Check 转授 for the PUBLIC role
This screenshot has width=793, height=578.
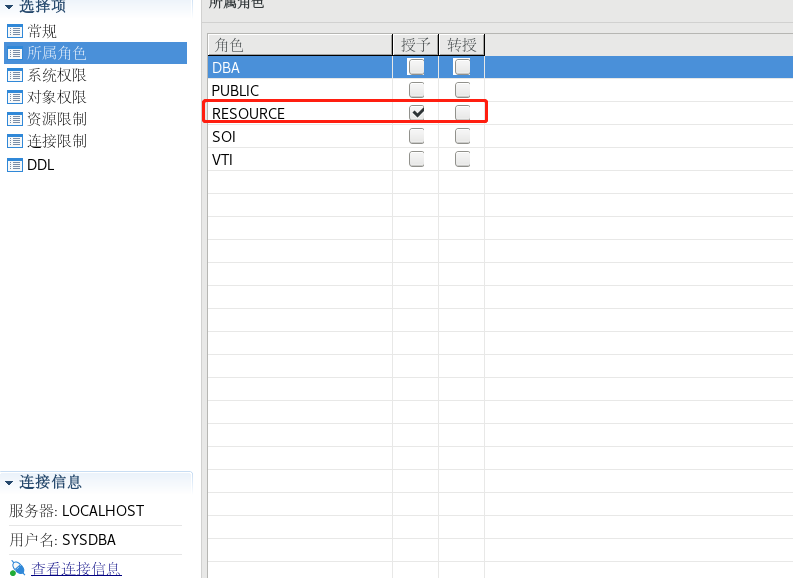[462, 90]
